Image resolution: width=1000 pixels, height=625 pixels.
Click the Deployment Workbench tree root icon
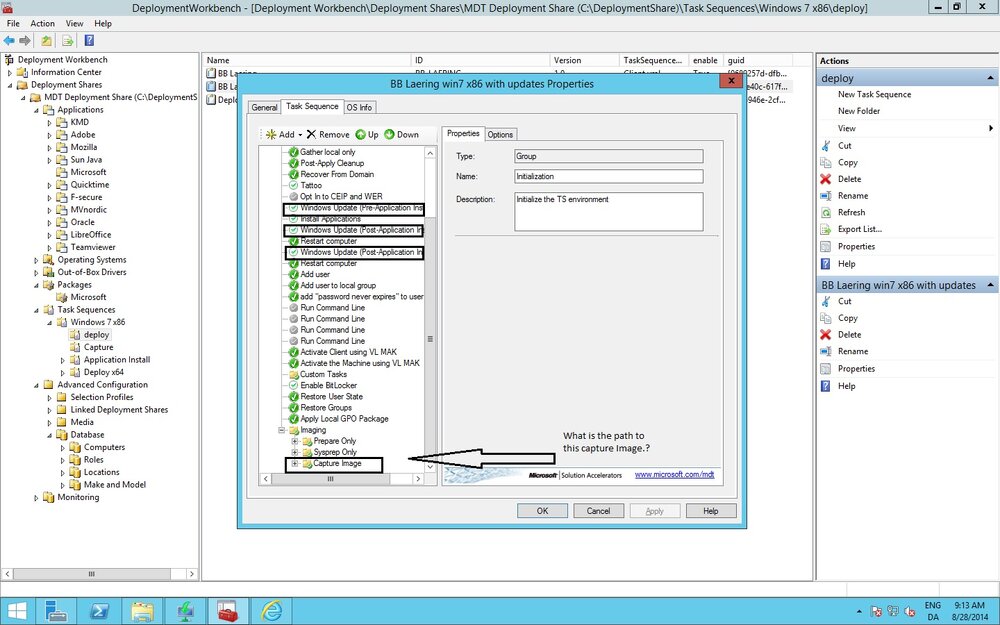pos(9,59)
